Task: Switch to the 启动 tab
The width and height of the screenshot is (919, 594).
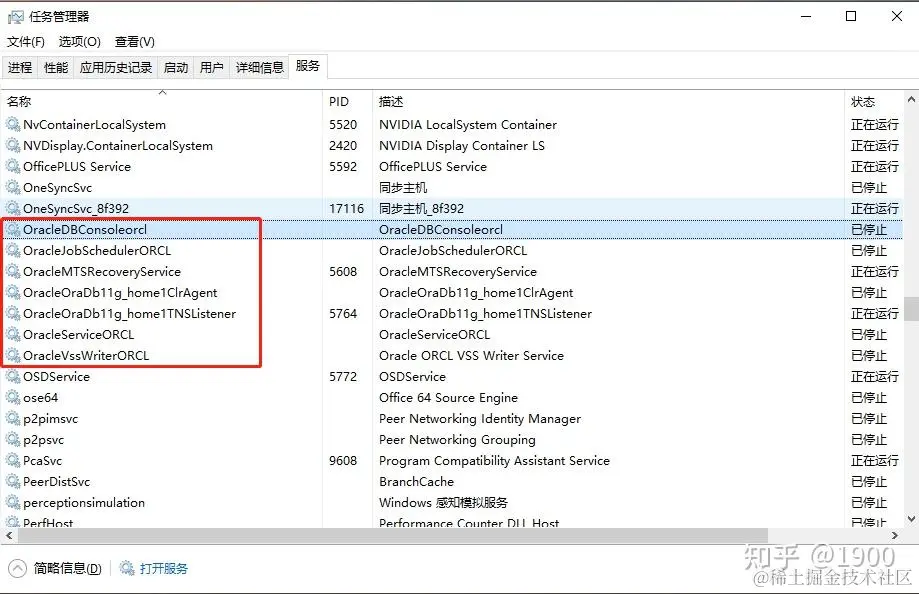Action: coord(176,67)
